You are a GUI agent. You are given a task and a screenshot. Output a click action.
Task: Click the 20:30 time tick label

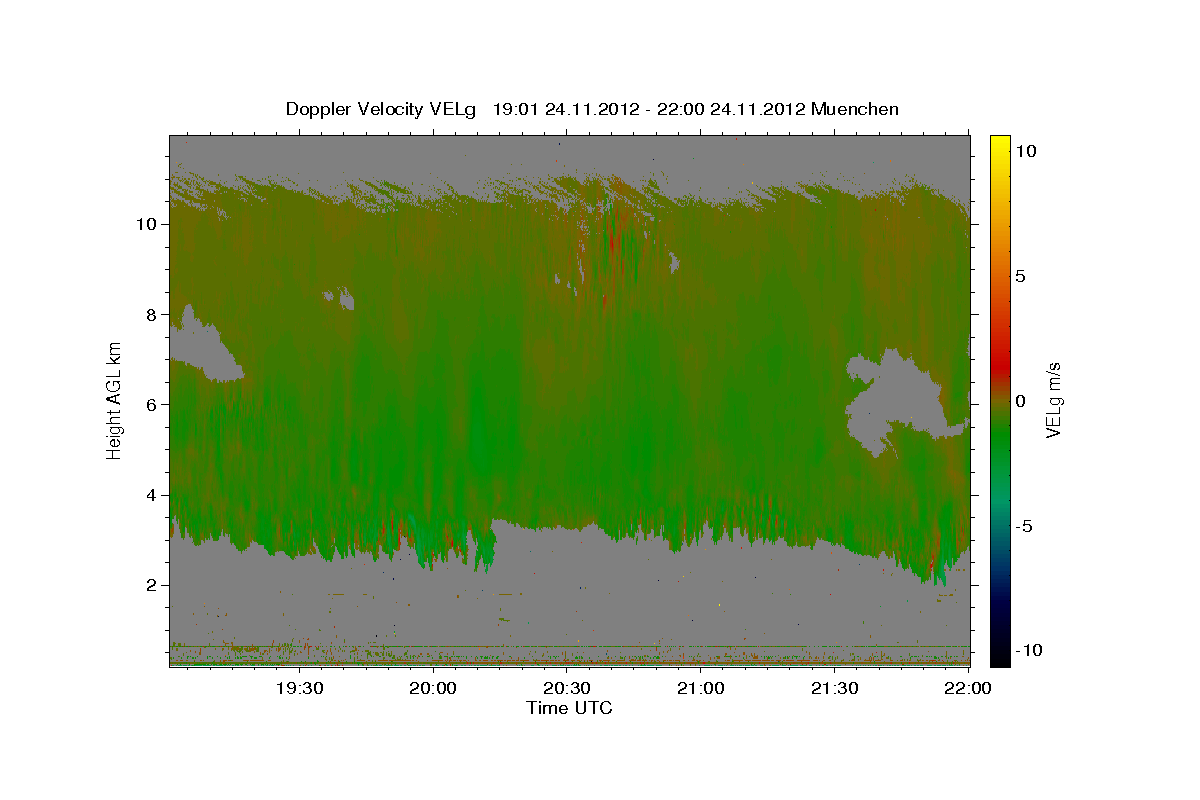click(567, 688)
